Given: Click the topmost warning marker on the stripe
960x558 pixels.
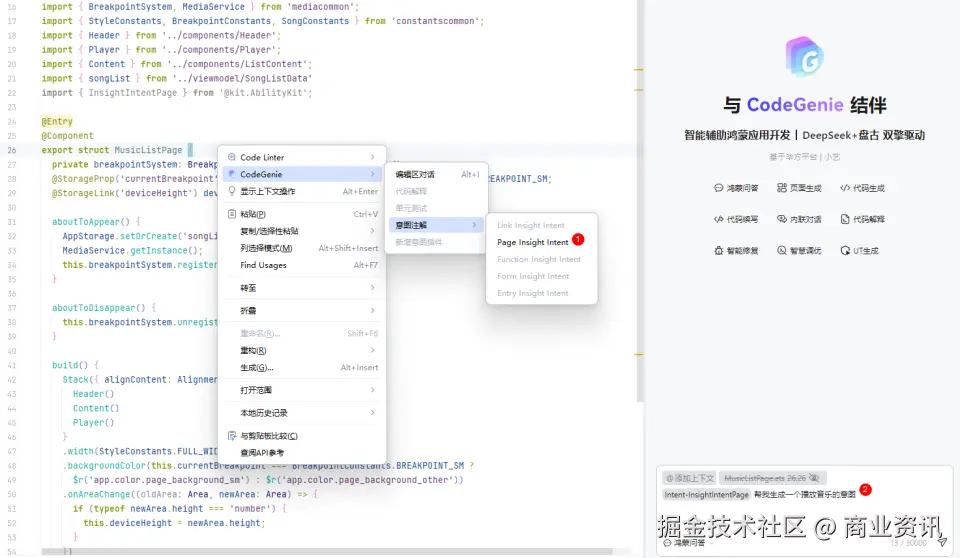Looking at the screenshot, I should point(639,70).
